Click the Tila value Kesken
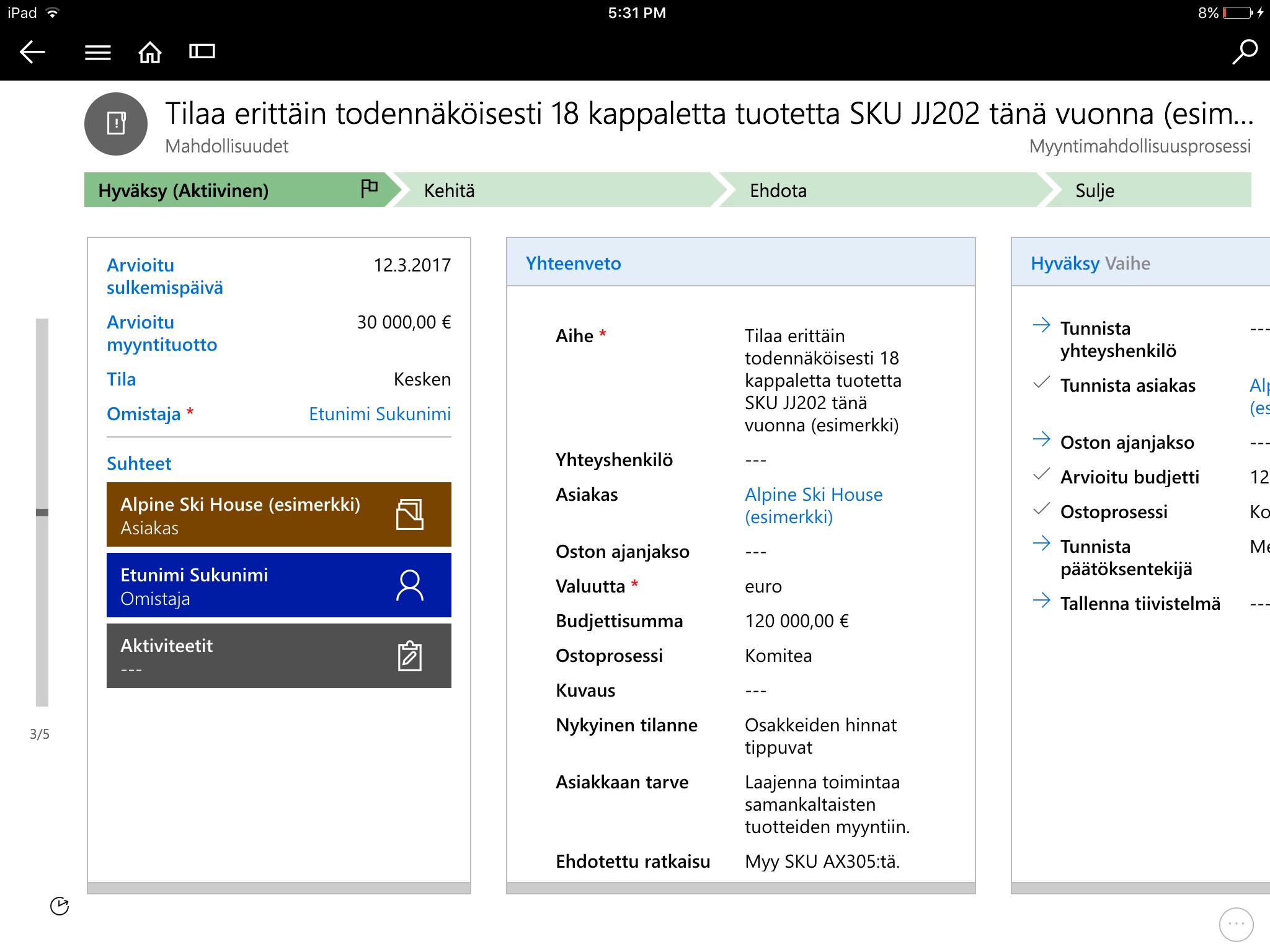1270x952 pixels. click(x=422, y=379)
